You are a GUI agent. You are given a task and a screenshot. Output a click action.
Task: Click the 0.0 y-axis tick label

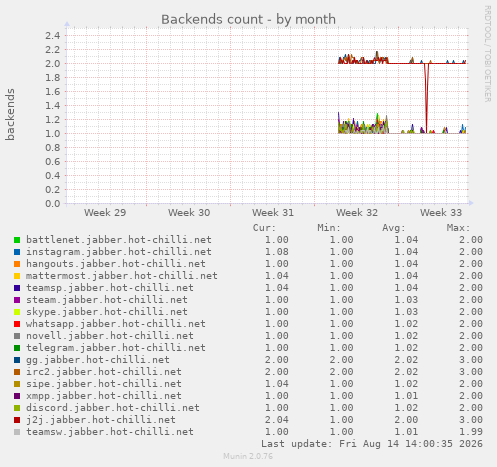coord(53,203)
